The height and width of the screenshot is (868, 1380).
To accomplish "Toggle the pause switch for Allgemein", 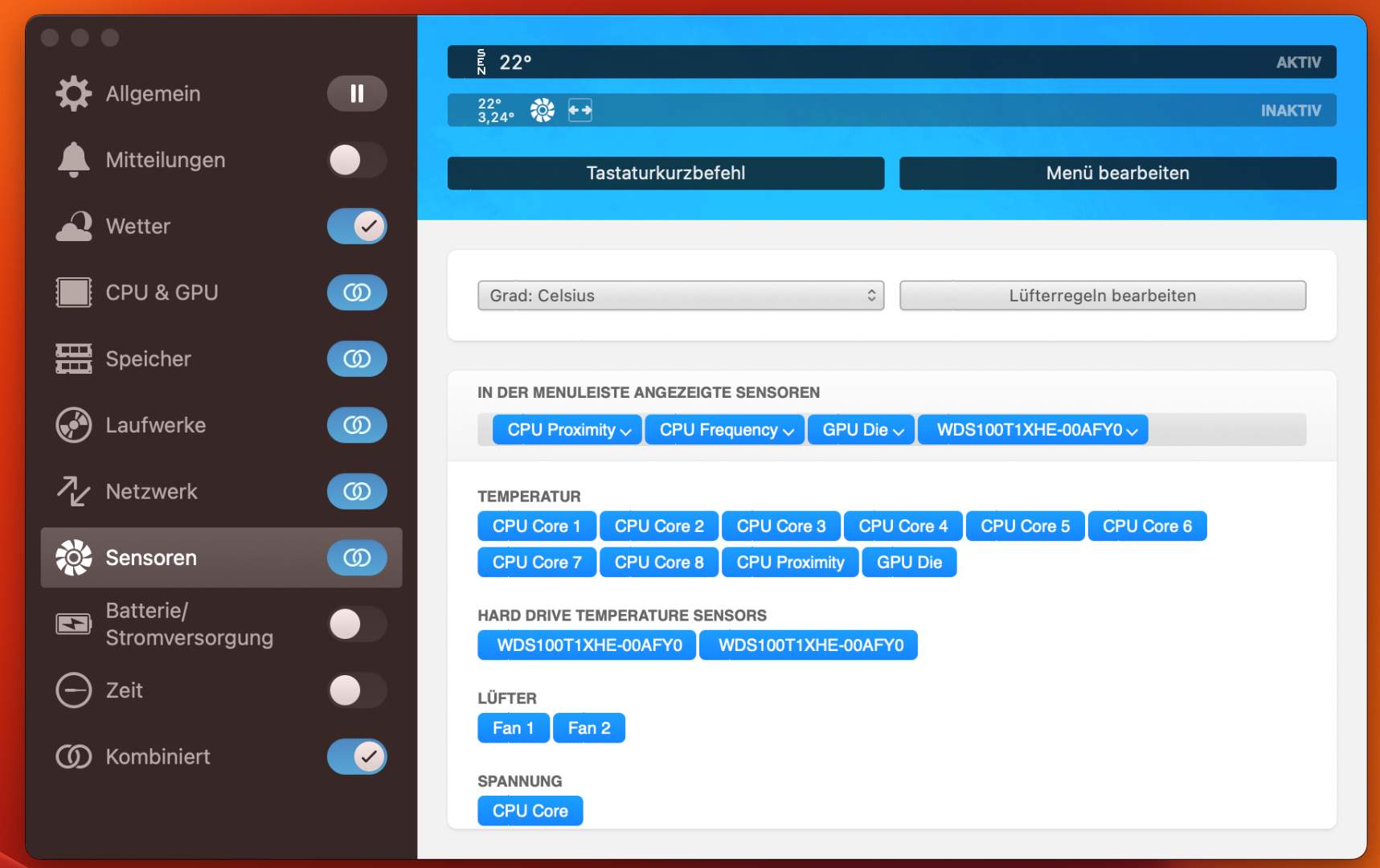I will point(357,93).
